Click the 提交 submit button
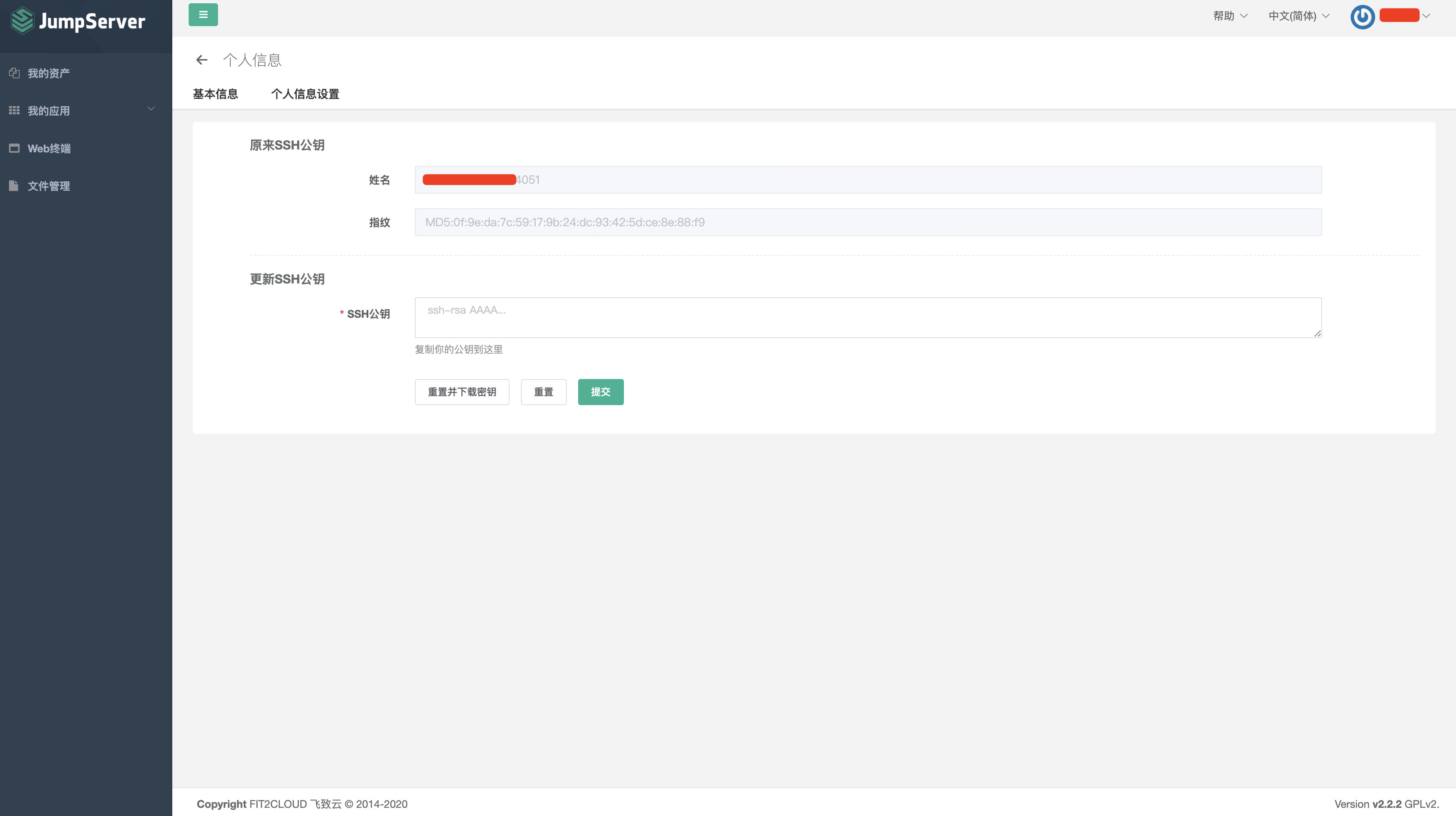 (601, 392)
